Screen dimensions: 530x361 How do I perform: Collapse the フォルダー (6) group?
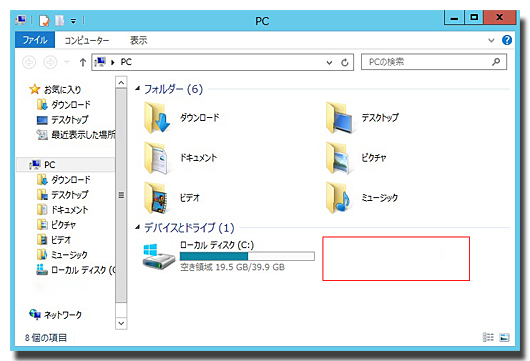pos(138,89)
